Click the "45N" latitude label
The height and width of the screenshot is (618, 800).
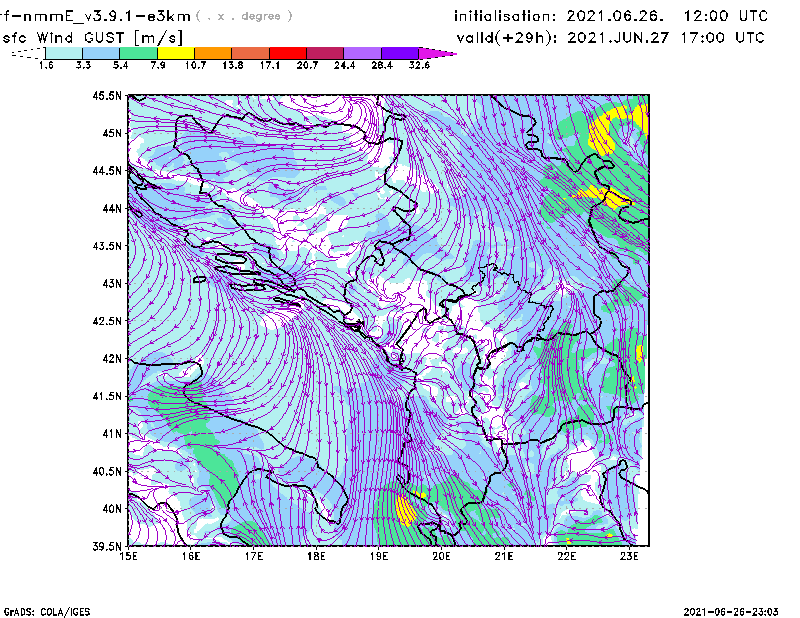(112, 133)
